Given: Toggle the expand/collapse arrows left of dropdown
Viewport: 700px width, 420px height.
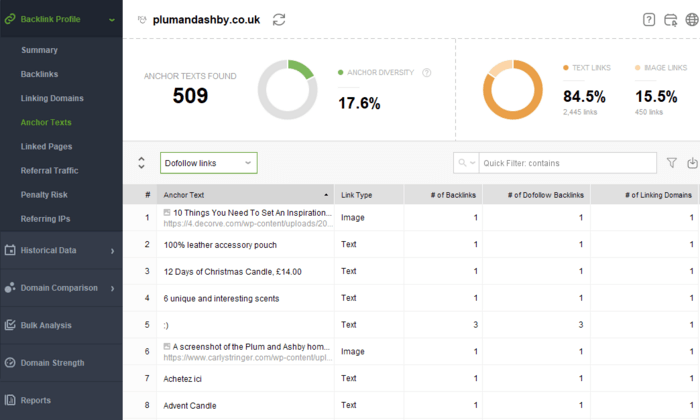Looking at the screenshot, I should 142,163.
